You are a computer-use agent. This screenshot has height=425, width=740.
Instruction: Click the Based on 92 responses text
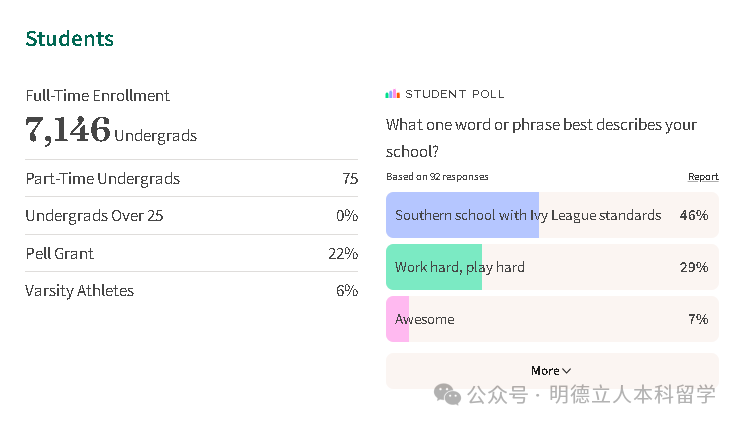click(437, 177)
